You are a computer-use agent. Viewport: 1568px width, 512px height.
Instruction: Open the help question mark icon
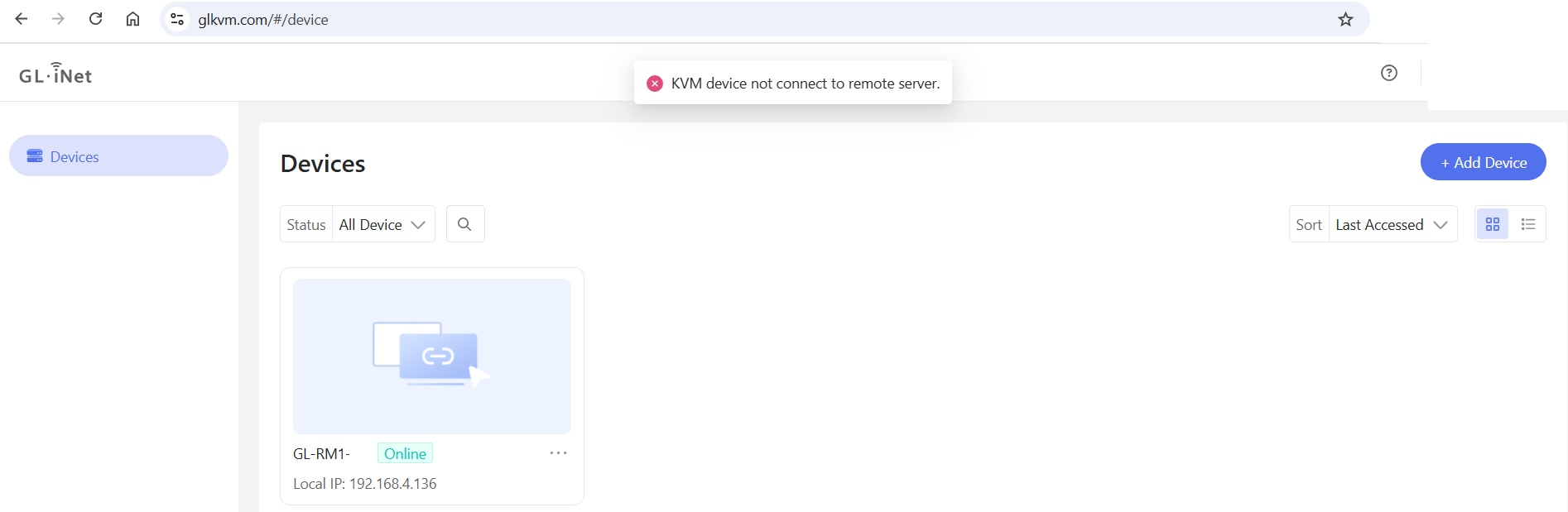point(1388,73)
